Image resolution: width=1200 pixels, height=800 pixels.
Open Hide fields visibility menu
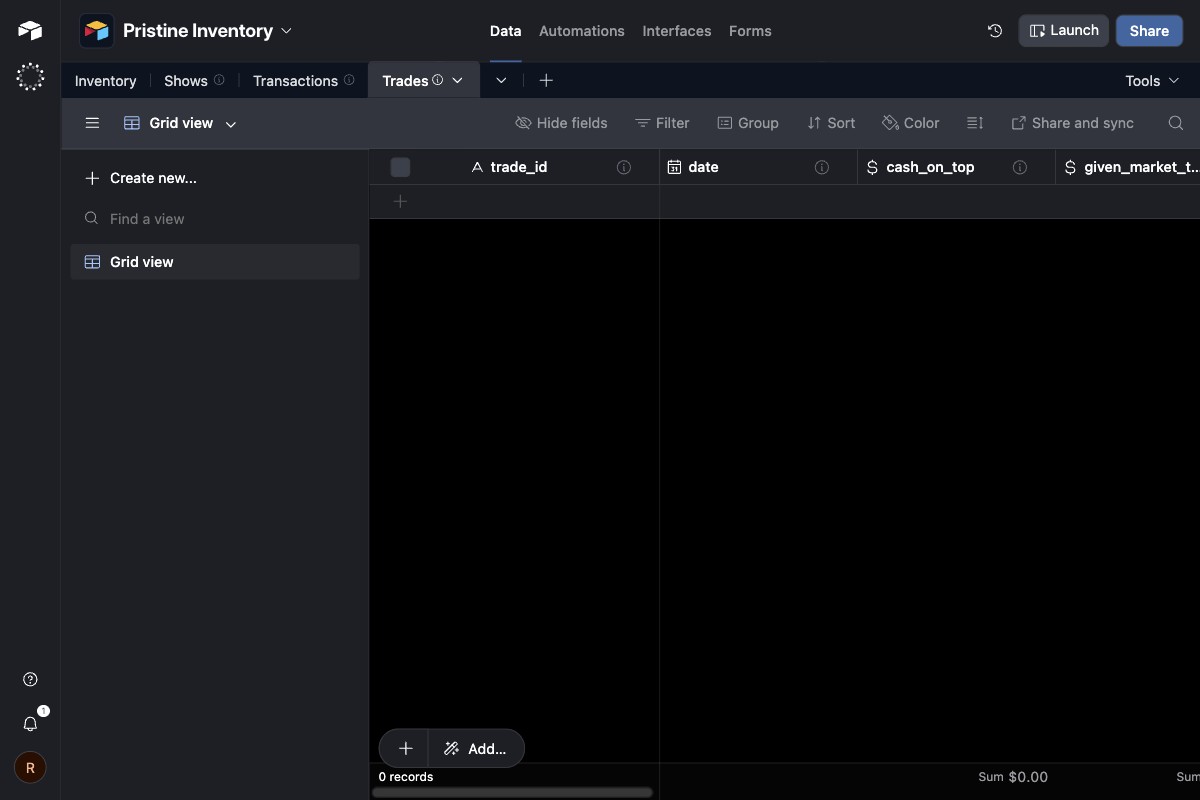coord(561,123)
